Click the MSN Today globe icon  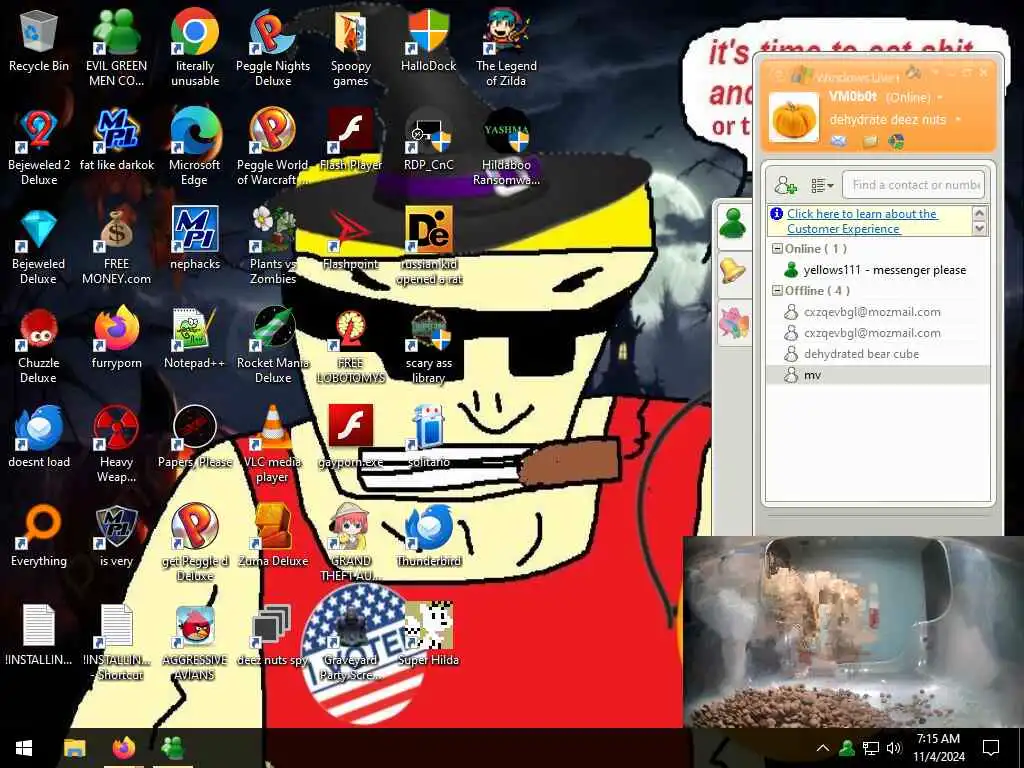pos(897,141)
